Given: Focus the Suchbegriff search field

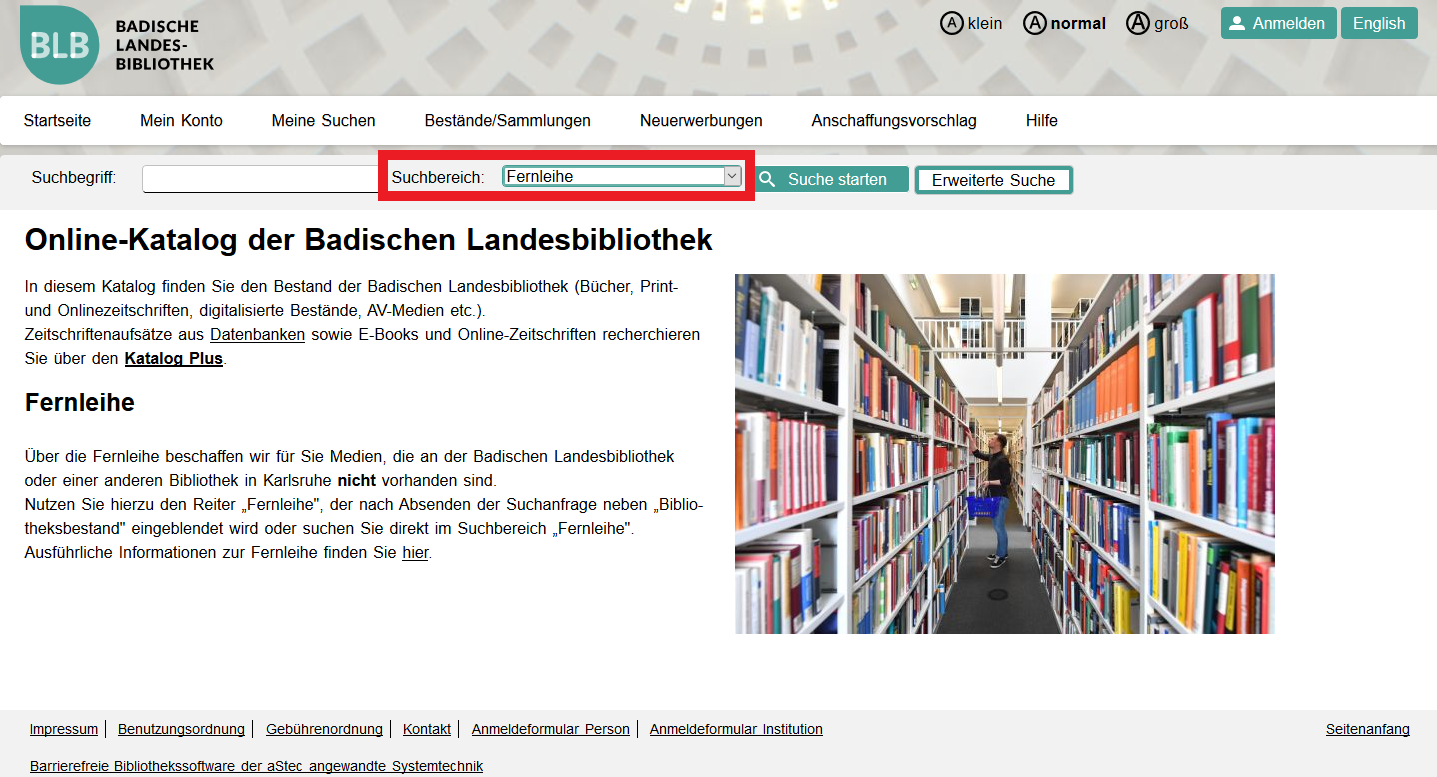Looking at the screenshot, I should [260, 179].
